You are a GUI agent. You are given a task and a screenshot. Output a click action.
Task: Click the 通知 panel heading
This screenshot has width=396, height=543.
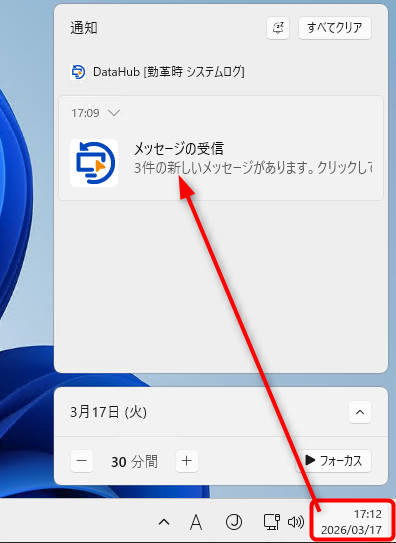[84, 28]
